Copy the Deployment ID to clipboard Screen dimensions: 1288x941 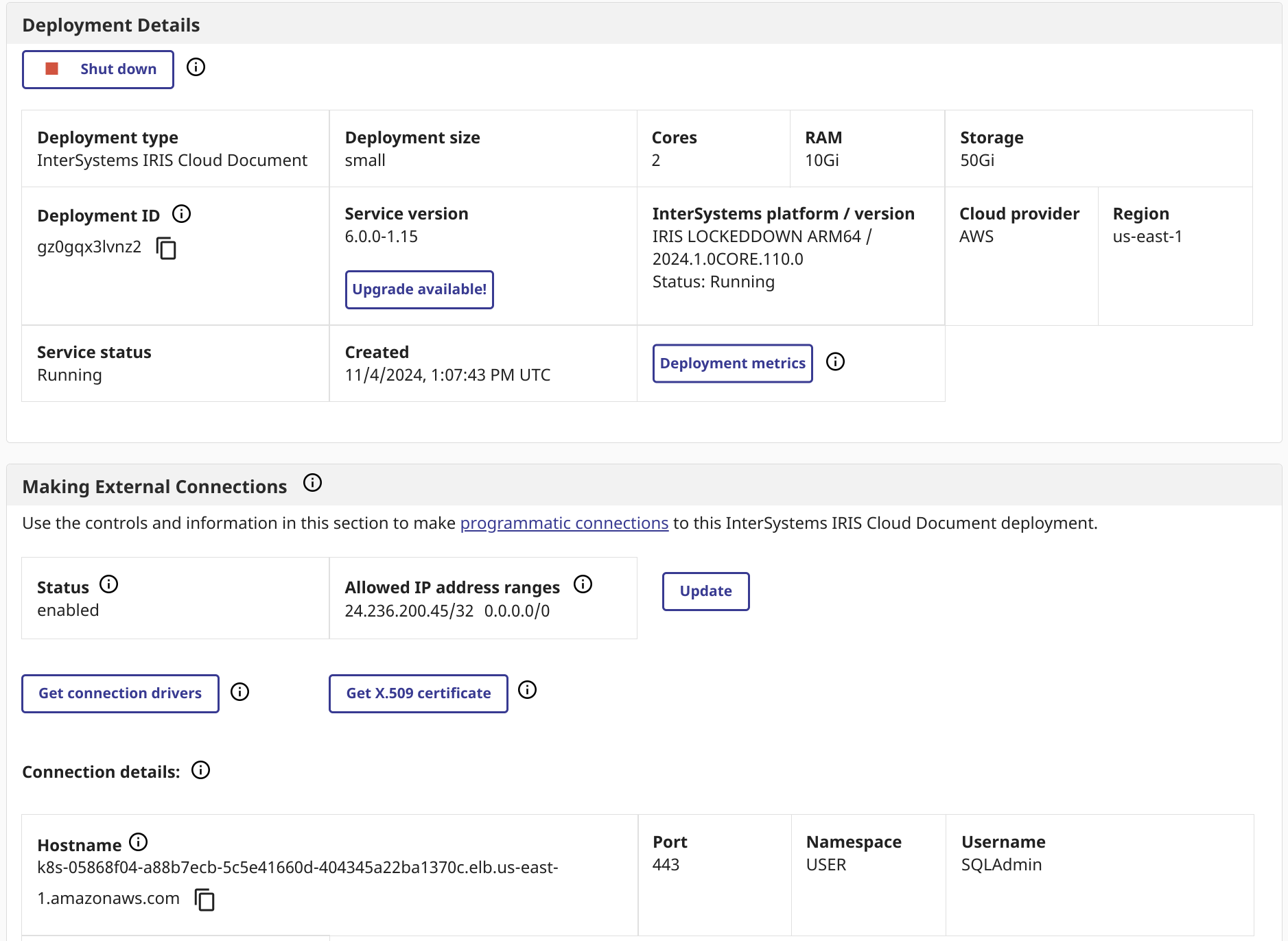(166, 248)
